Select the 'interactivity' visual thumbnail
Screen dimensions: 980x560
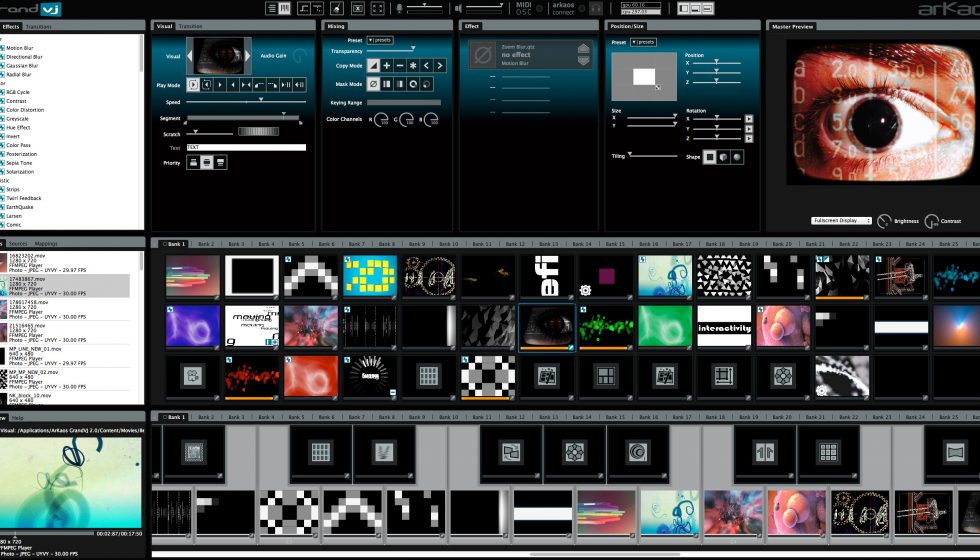(724, 326)
